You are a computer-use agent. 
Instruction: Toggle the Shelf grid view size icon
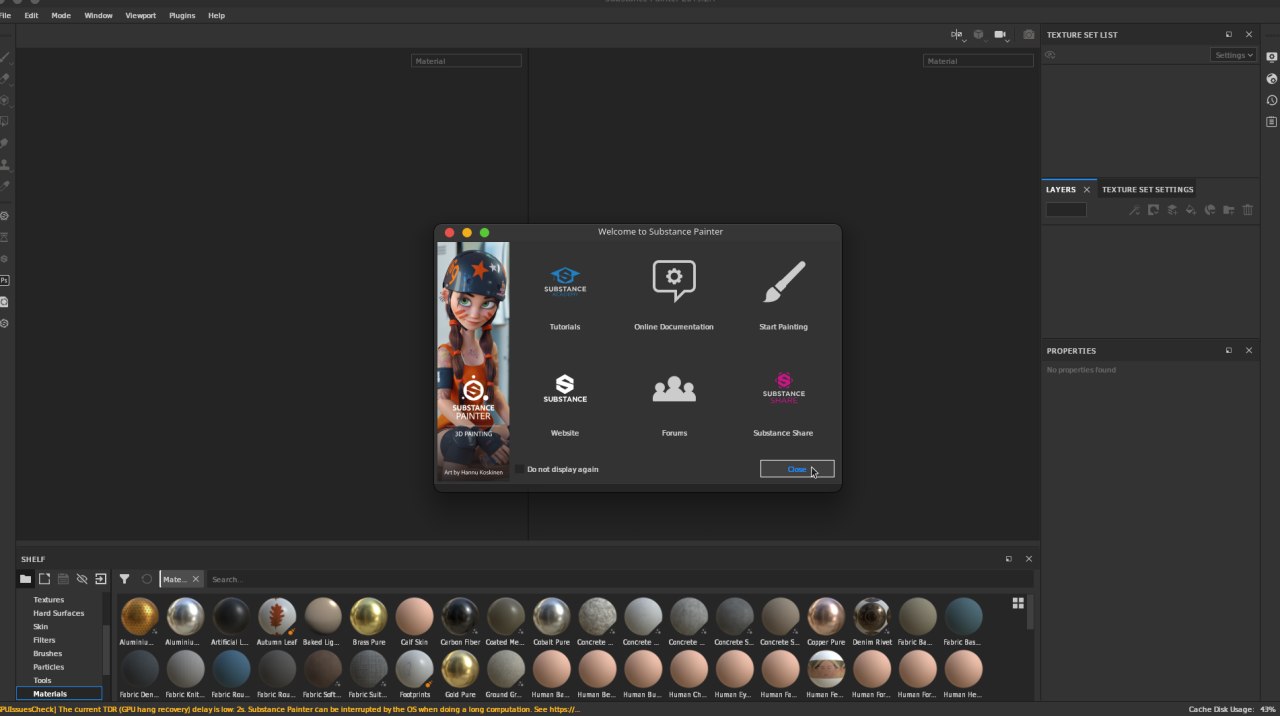pyautogui.click(x=1018, y=603)
